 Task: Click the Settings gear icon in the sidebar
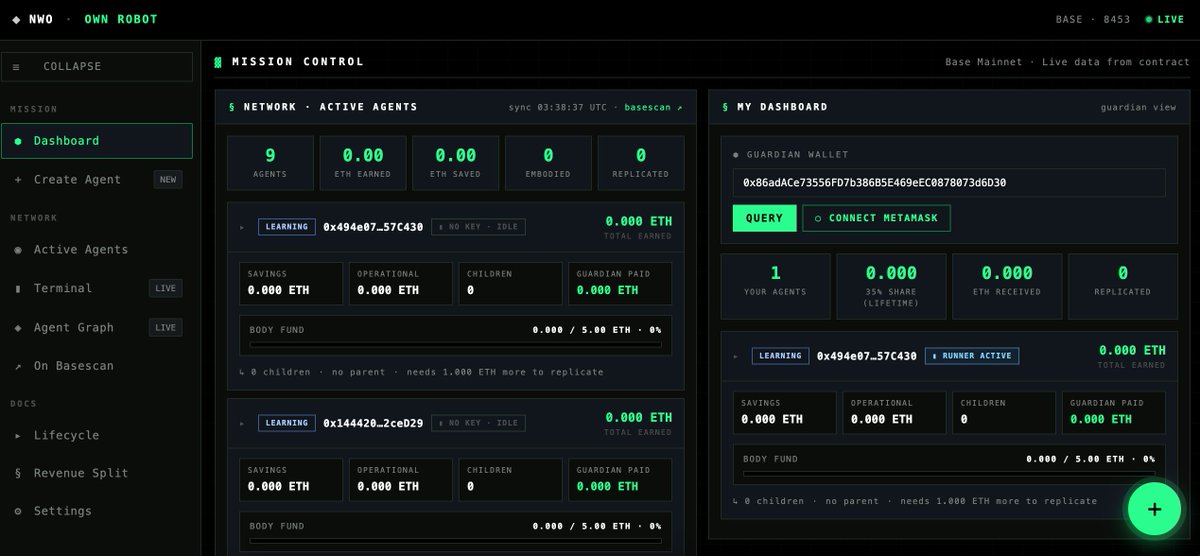point(17,511)
